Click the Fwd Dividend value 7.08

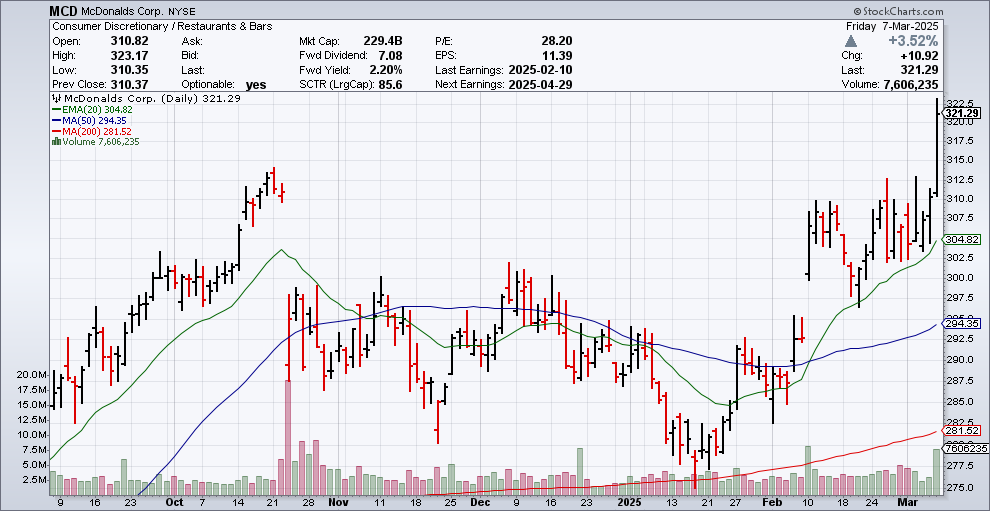391,56
